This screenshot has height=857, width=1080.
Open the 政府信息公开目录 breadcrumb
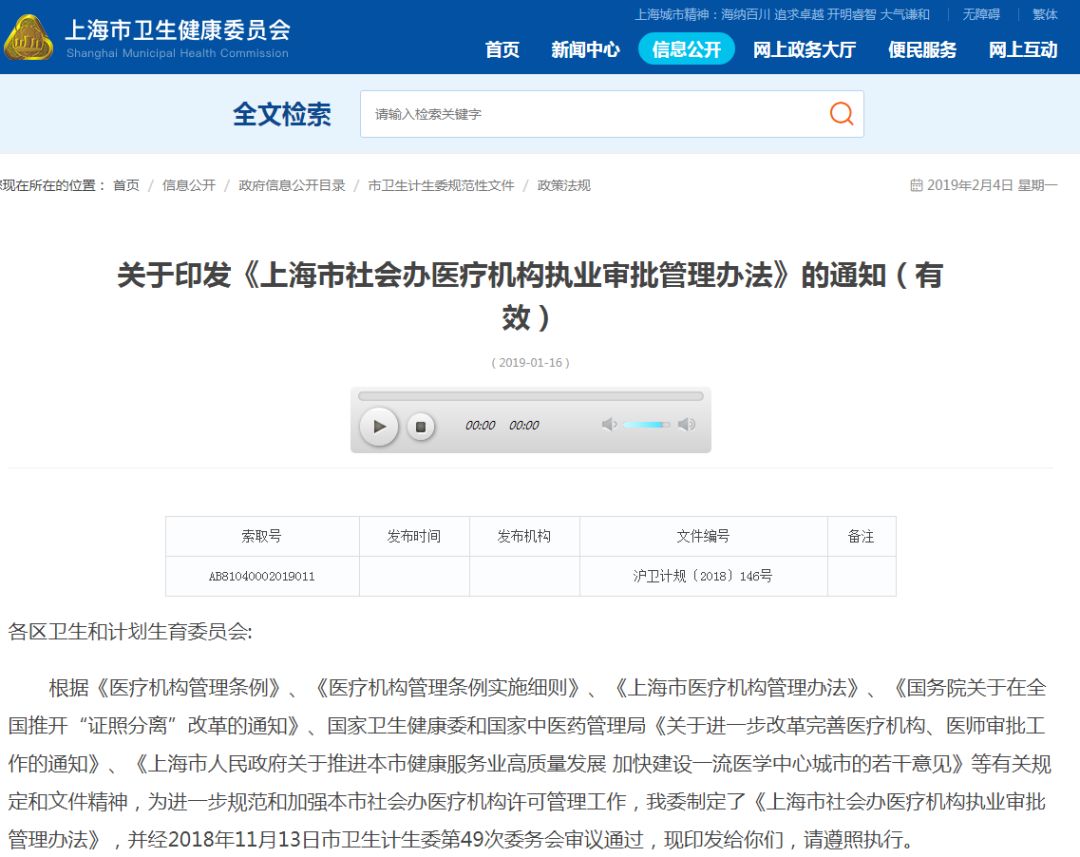pos(292,185)
